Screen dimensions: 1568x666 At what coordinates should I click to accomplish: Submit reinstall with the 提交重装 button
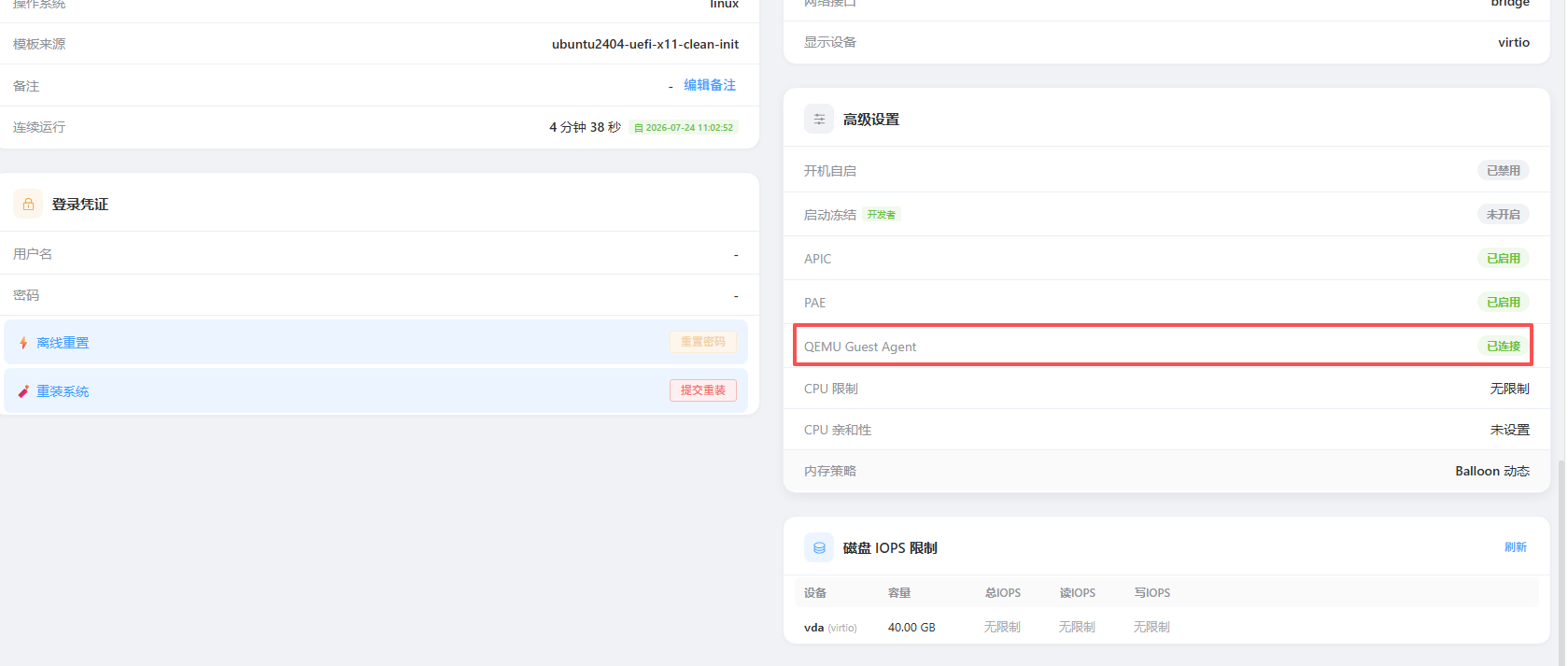tap(703, 390)
